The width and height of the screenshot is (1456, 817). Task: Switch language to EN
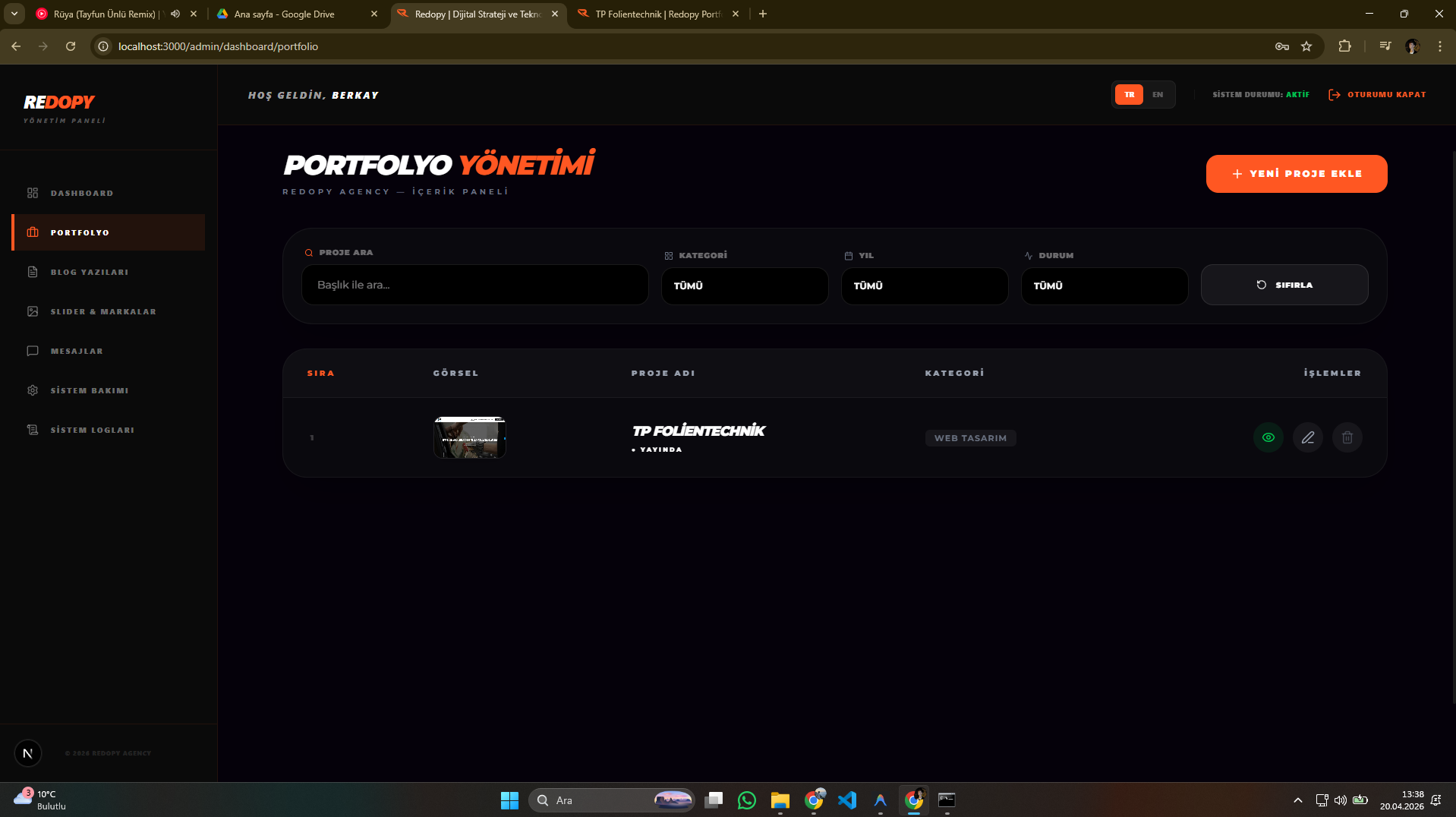1157,95
